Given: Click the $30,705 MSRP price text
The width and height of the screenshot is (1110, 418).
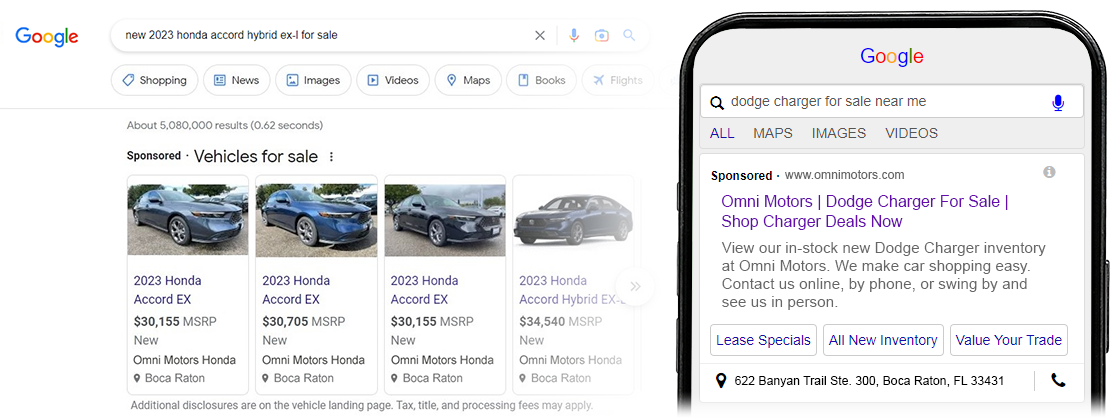Looking at the screenshot, I should [x=304, y=322].
